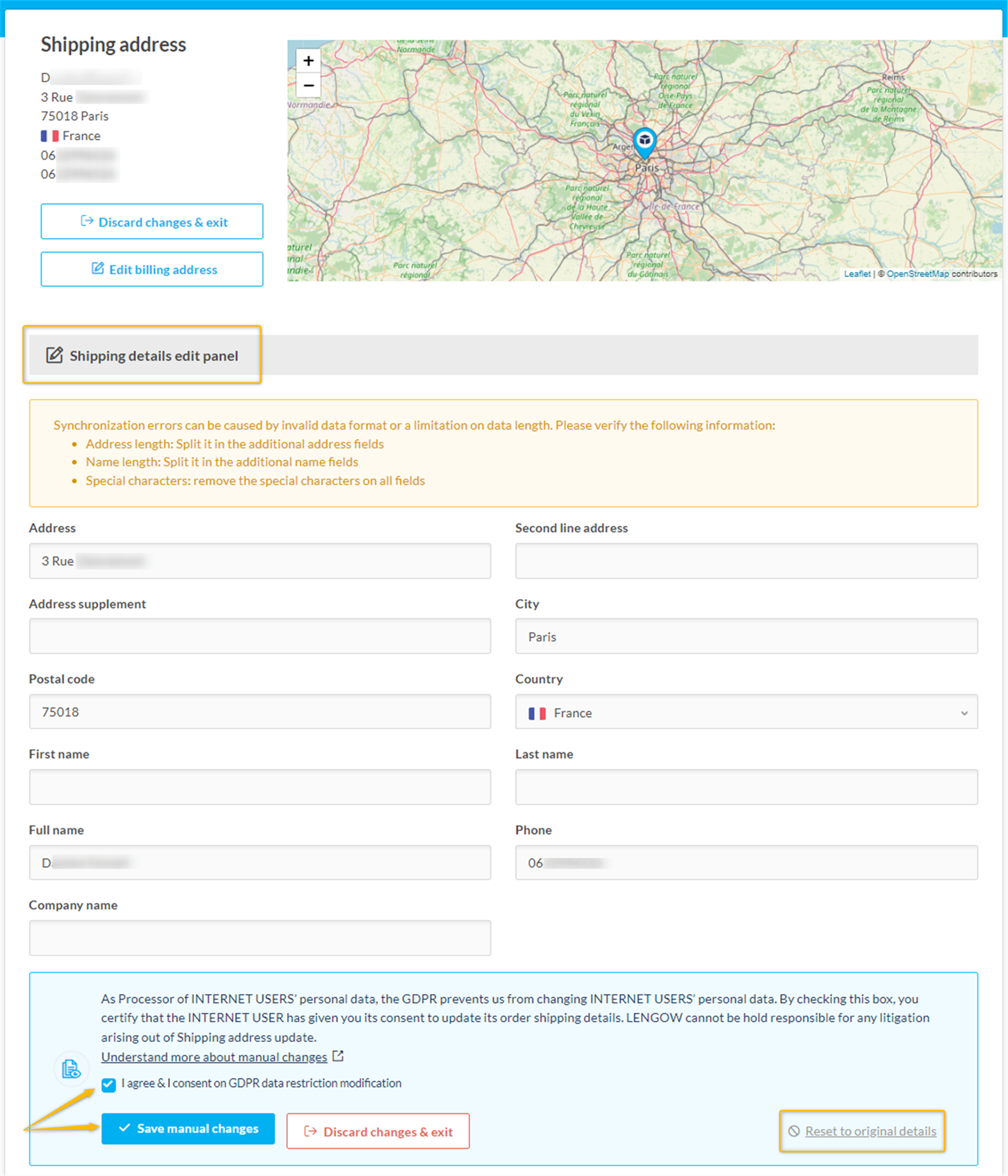The height and width of the screenshot is (1176, 1008).
Task: Click Reset to original details link
Action: (x=870, y=1131)
